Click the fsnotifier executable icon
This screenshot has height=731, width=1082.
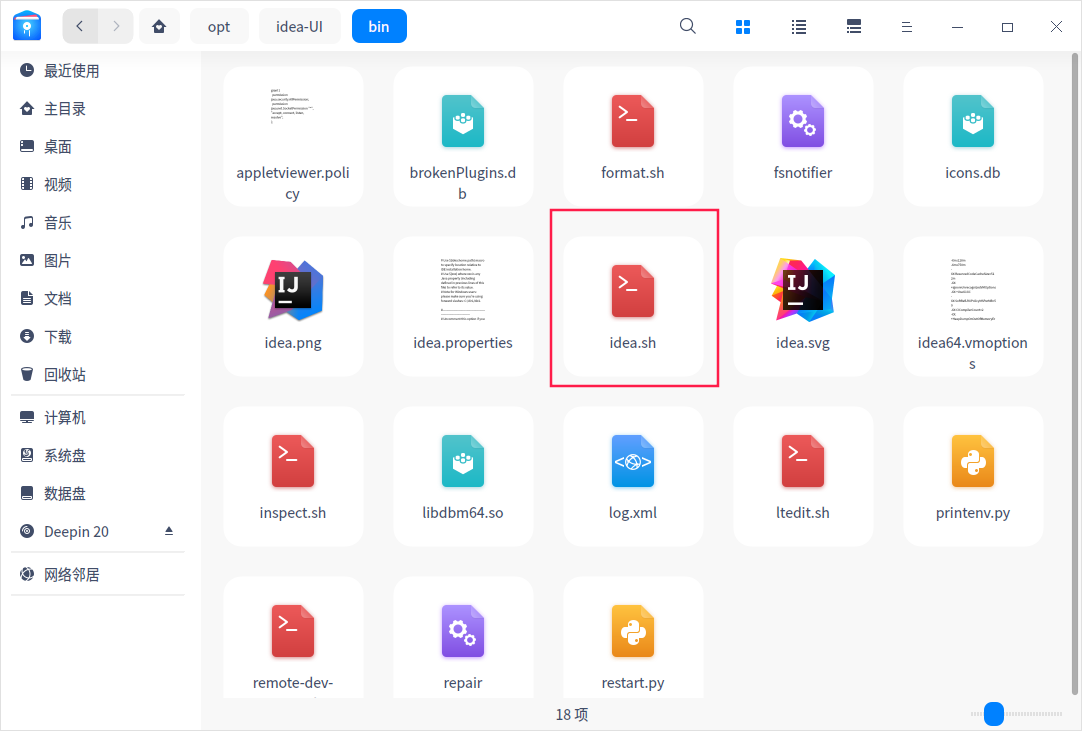pyautogui.click(x=803, y=121)
